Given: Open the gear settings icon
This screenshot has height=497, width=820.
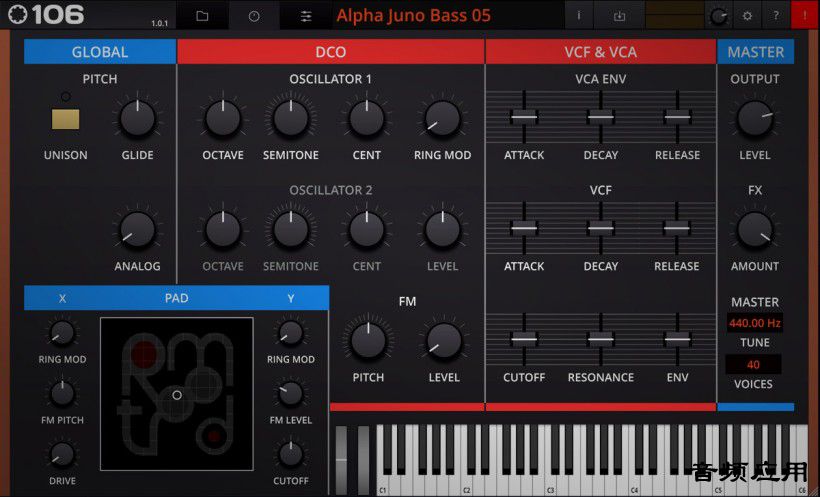Looking at the screenshot, I should click(747, 16).
